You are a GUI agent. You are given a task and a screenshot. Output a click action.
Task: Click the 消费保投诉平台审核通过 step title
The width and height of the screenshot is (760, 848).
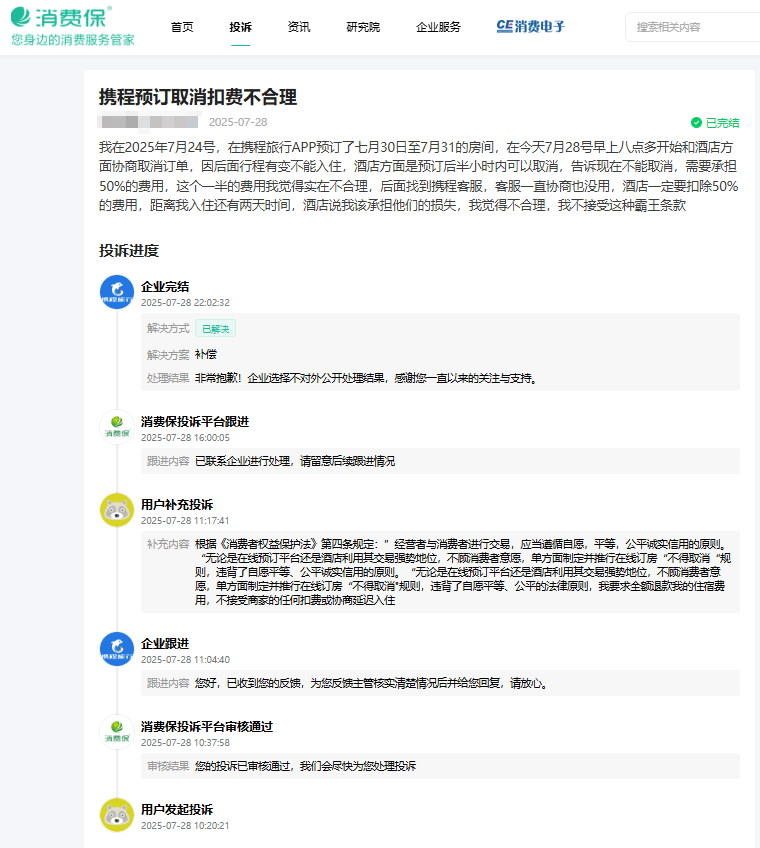pyautogui.click(x=207, y=727)
